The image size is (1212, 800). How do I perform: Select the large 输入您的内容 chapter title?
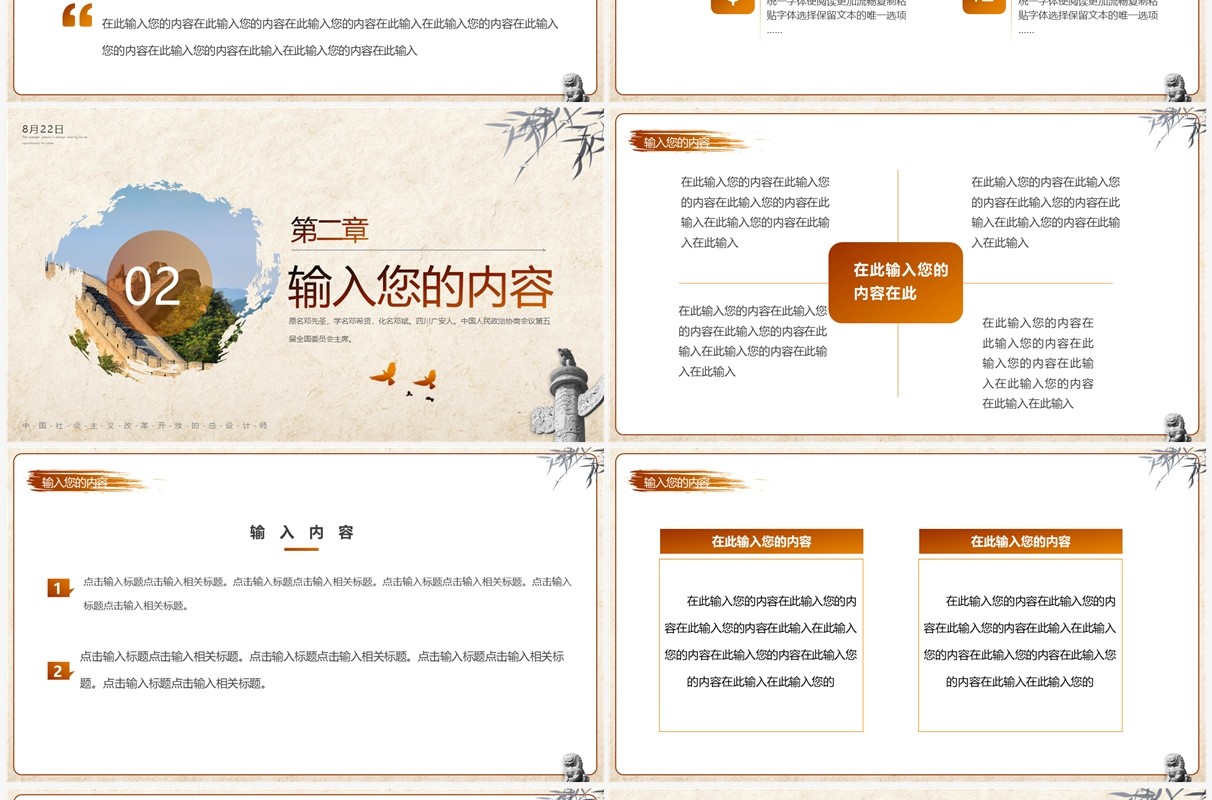click(421, 287)
